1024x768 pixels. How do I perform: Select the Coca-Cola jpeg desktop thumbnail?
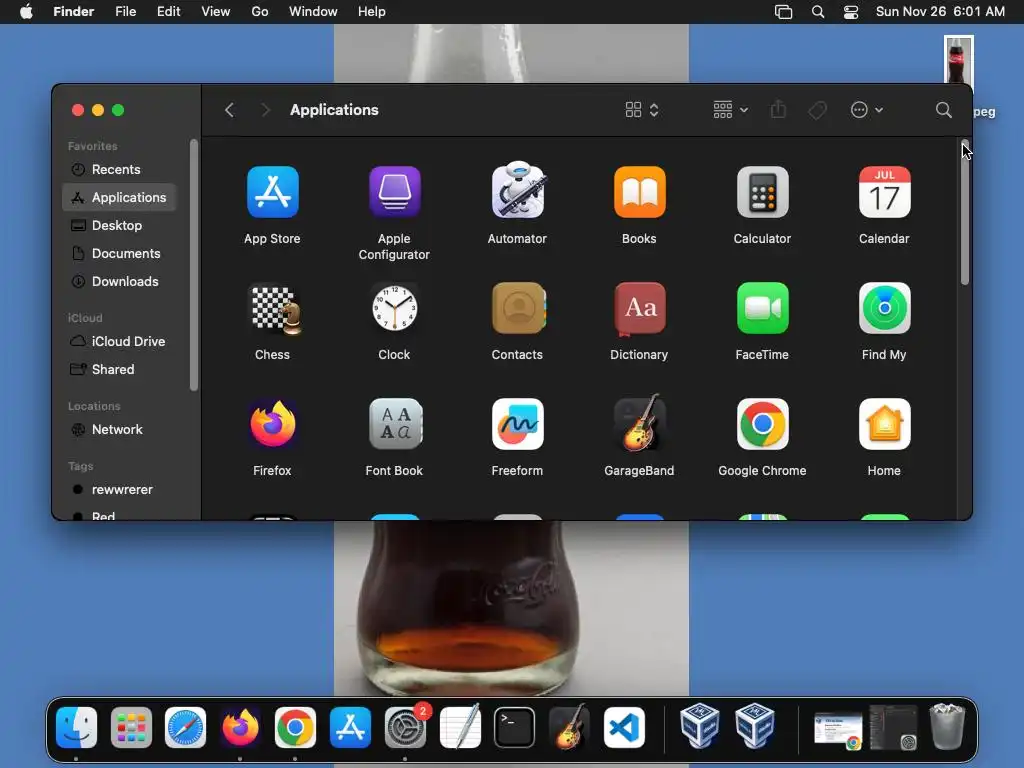click(x=959, y=59)
